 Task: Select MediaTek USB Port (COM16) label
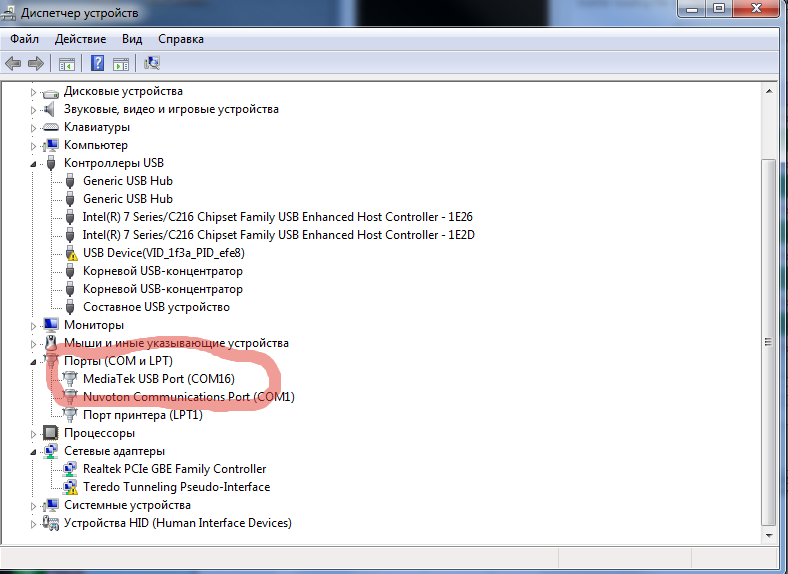(159, 379)
